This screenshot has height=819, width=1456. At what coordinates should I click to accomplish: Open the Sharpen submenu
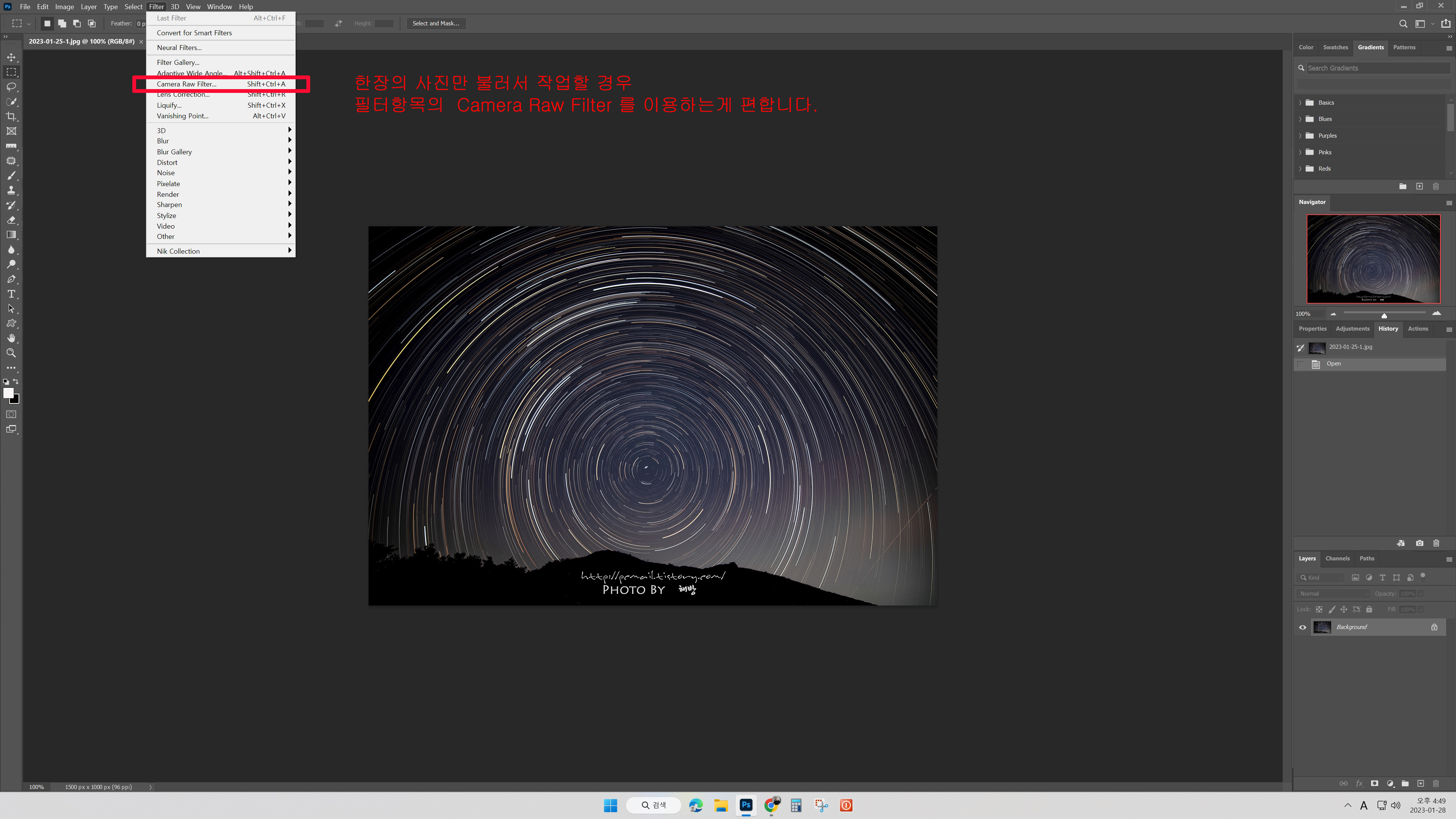(220, 205)
